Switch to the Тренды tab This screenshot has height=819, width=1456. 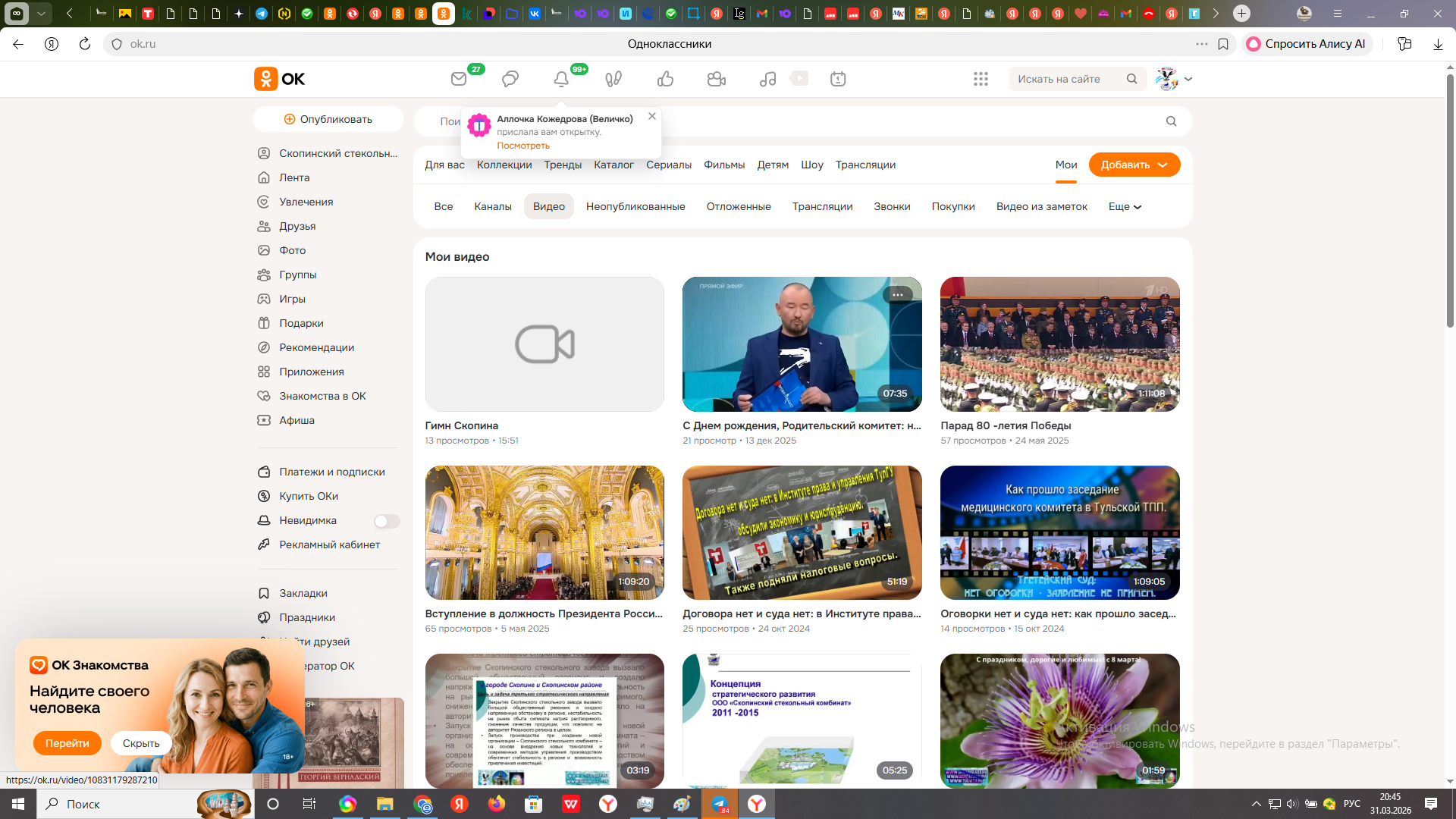[x=562, y=165]
